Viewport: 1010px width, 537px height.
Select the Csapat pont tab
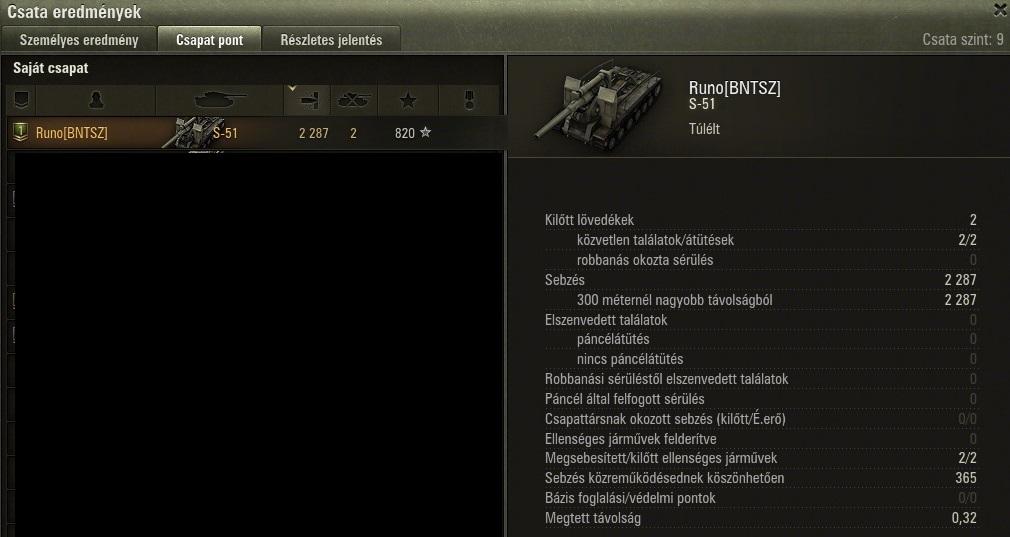(x=209, y=39)
